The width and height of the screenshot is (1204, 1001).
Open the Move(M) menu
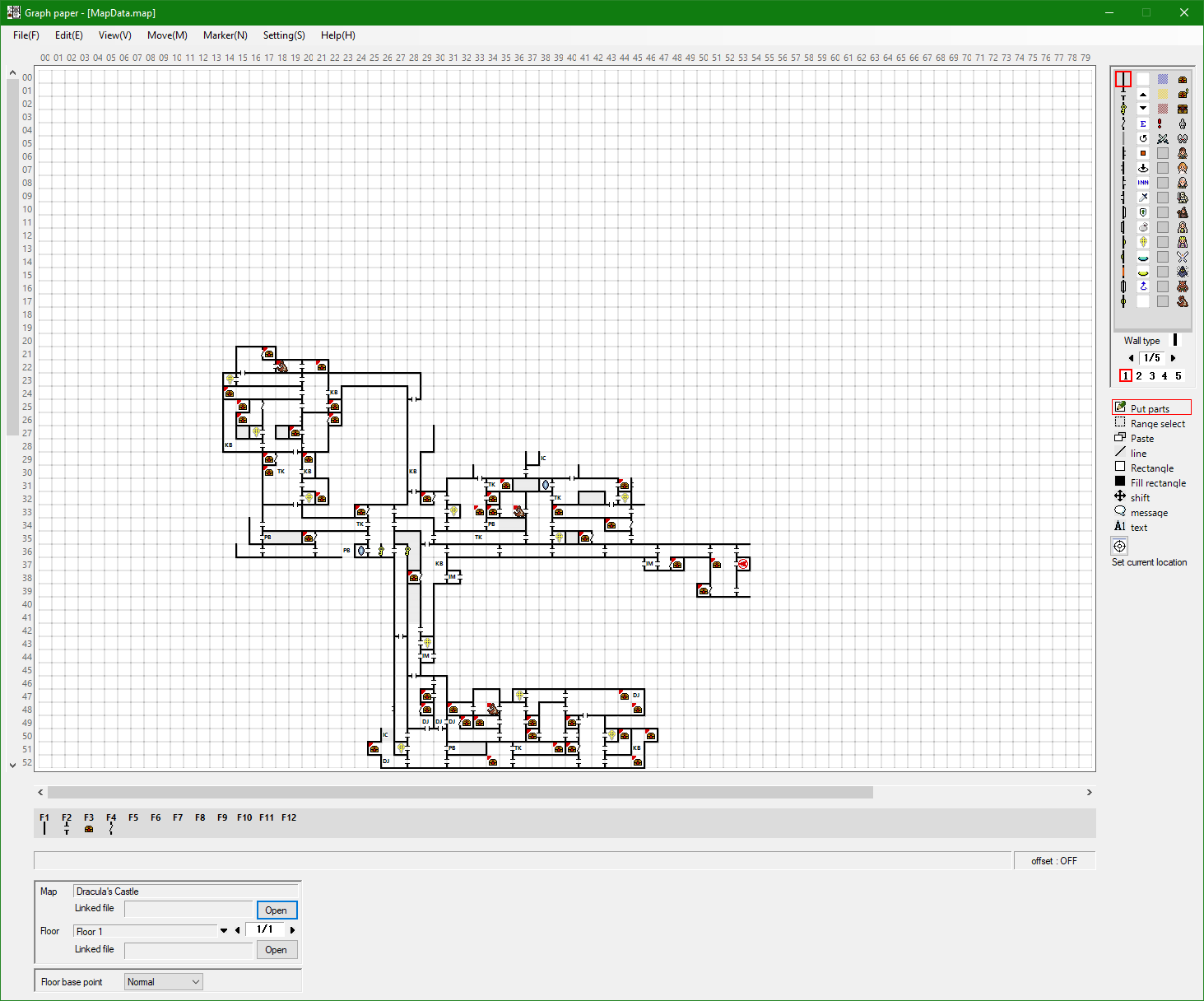click(x=167, y=35)
